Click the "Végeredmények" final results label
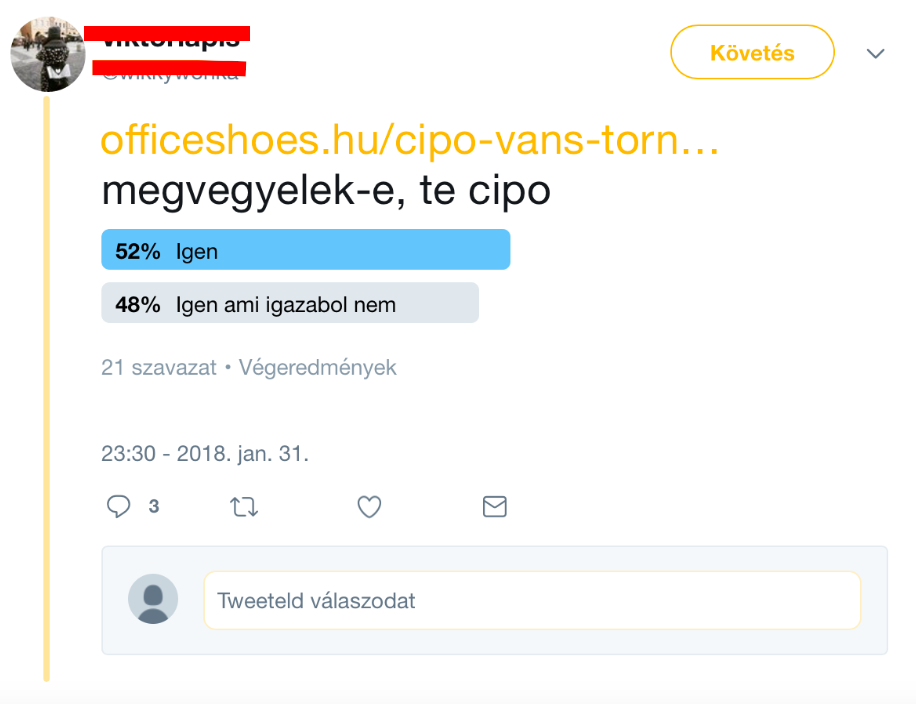The width and height of the screenshot is (916, 704). [x=317, y=368]
